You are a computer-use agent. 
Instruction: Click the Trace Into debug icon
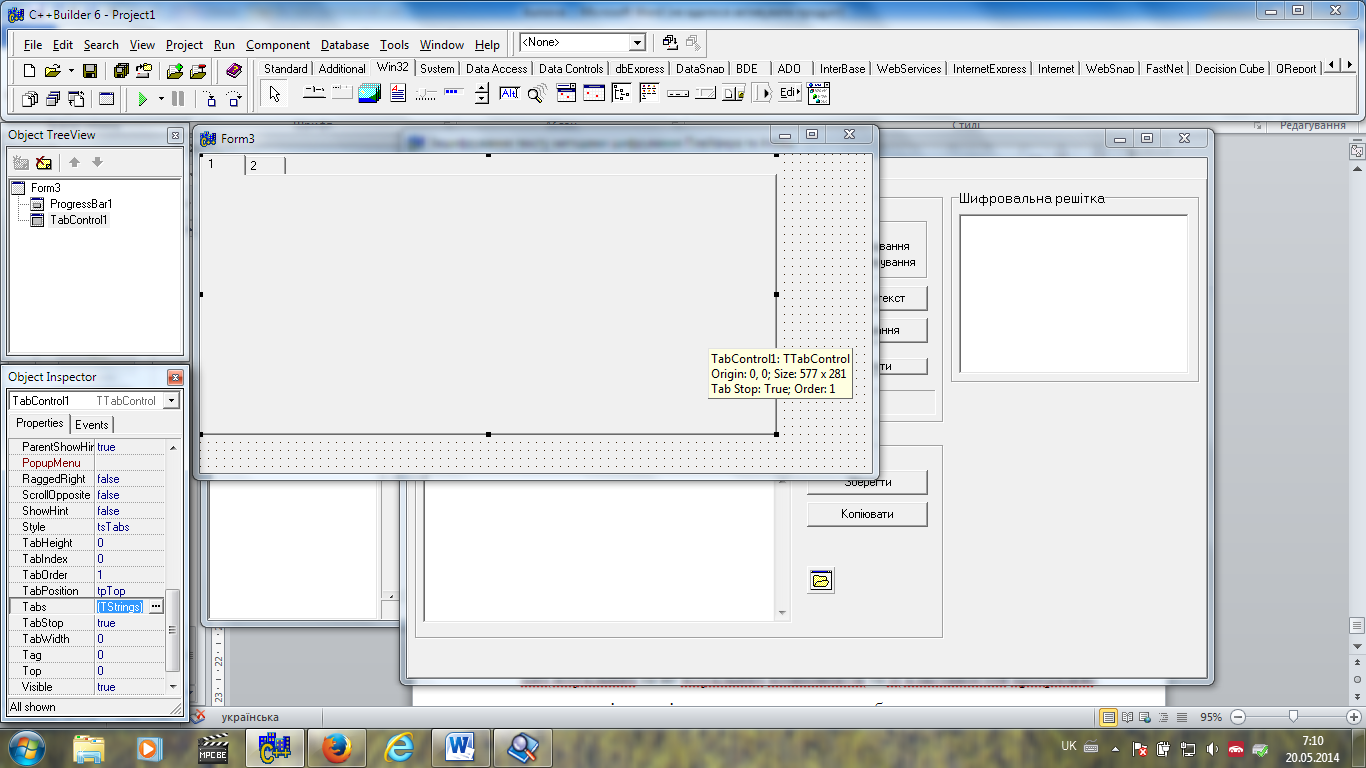210,99
